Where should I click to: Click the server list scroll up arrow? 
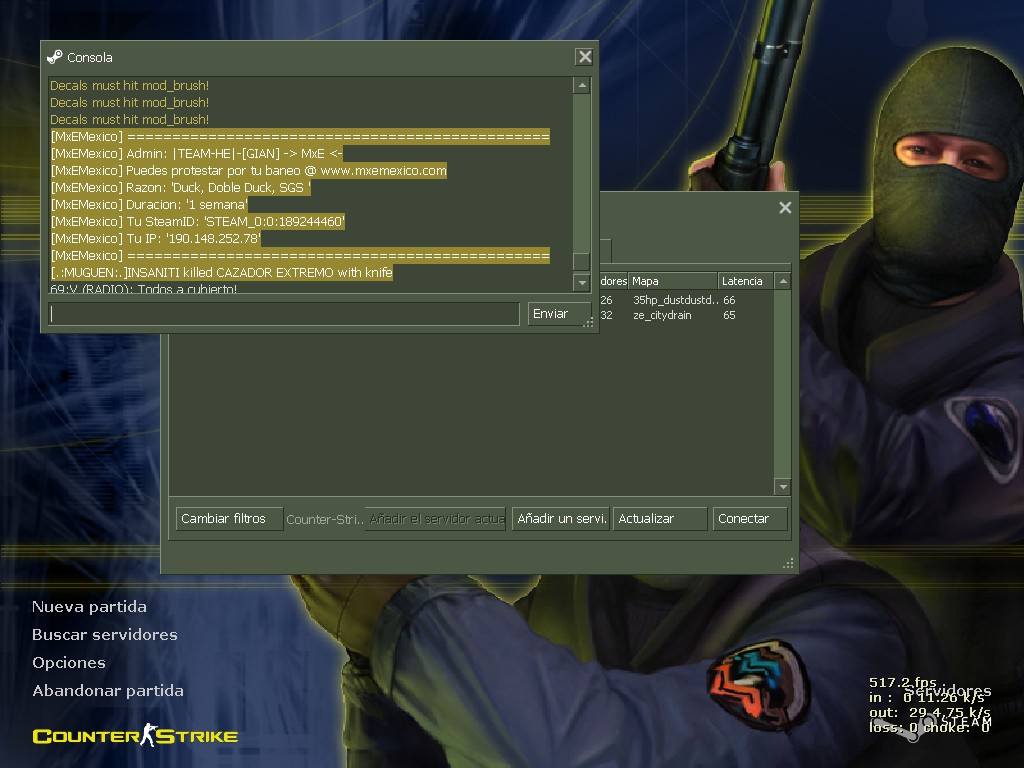tap(782, 281)
